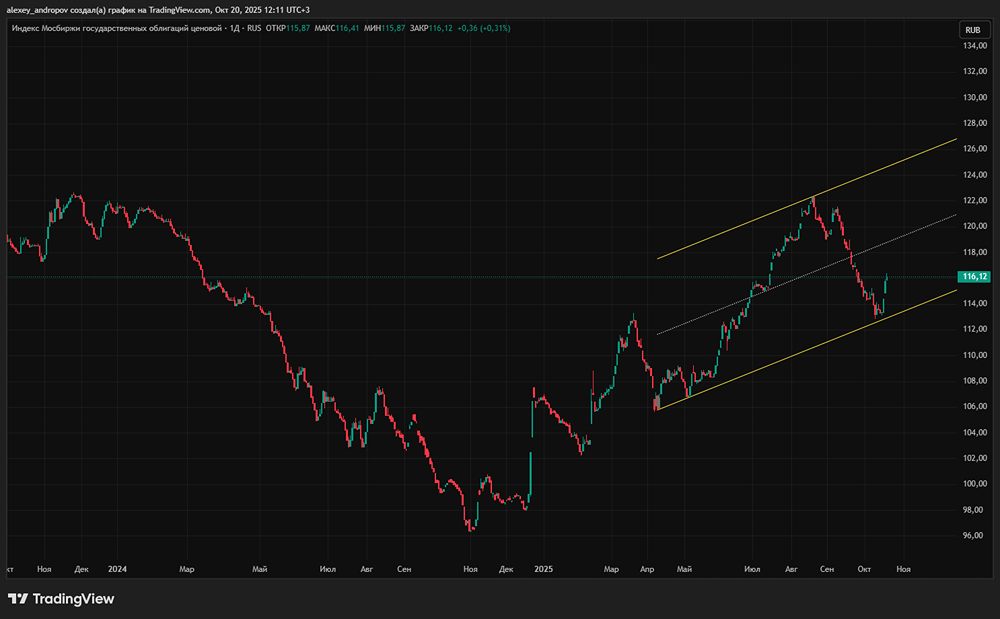
Task: Click the RUS exchange label in legend
Action: [254, 28]
